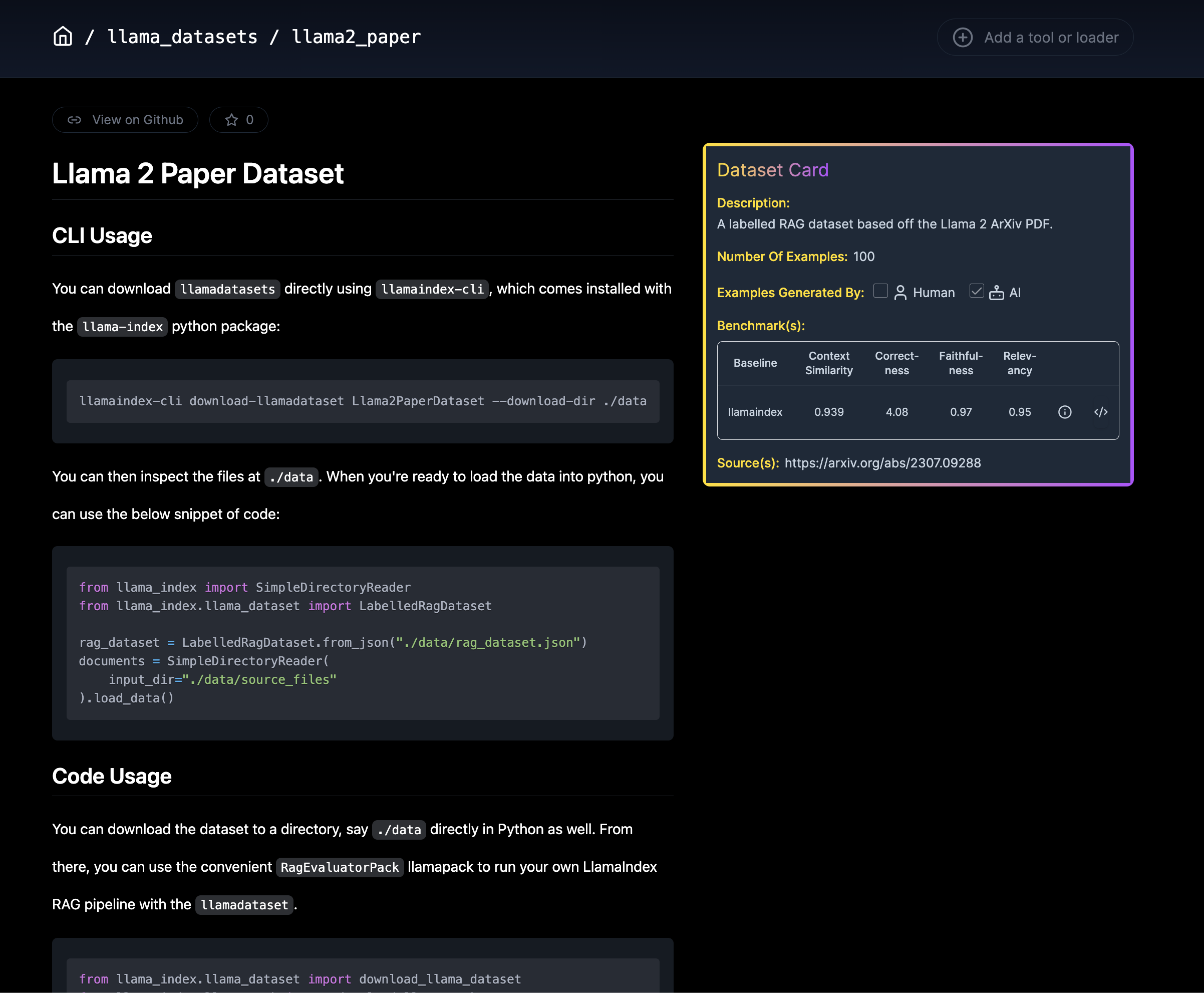Click the plus circle icon

coord(962,37)
